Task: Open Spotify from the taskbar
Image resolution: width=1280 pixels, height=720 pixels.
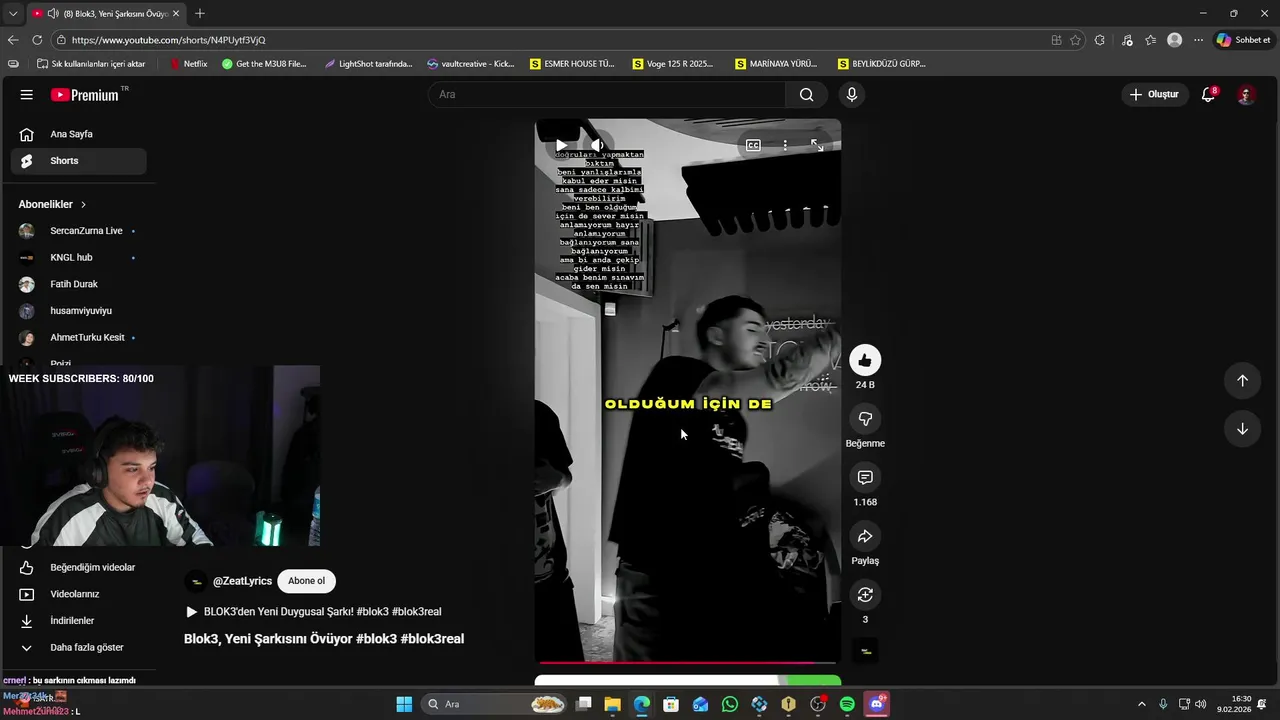Action: pos(847,704)
